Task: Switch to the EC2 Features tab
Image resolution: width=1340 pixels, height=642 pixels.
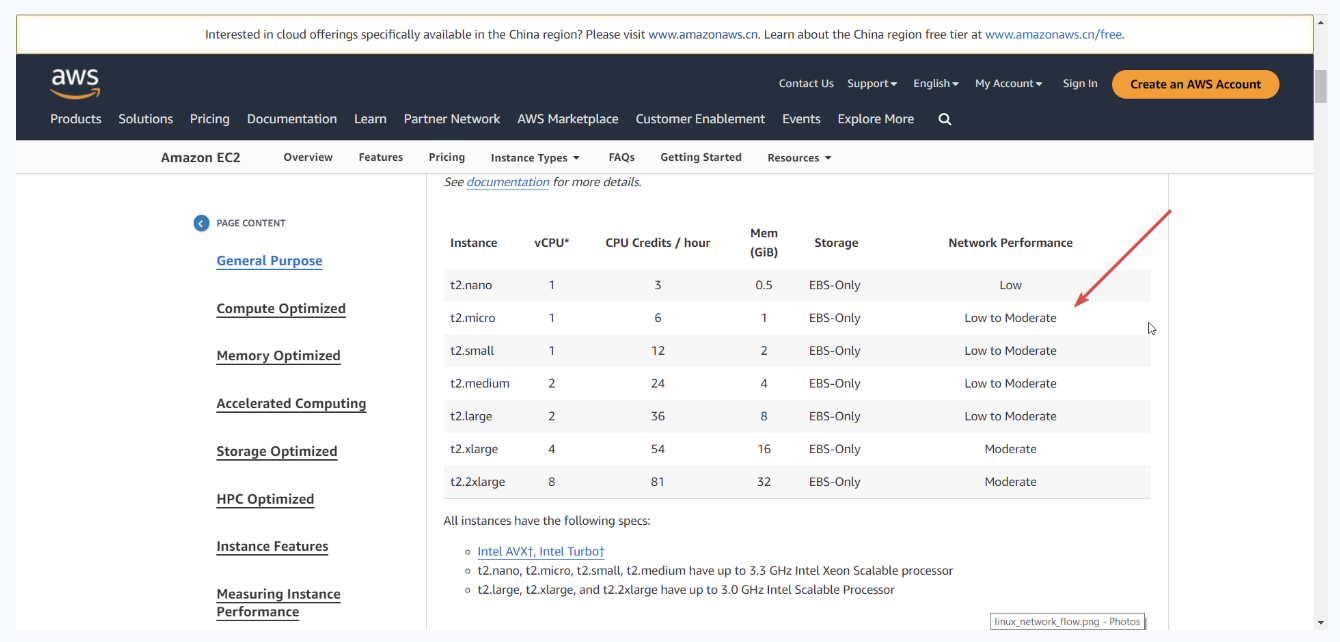Action: click(381, 157)
